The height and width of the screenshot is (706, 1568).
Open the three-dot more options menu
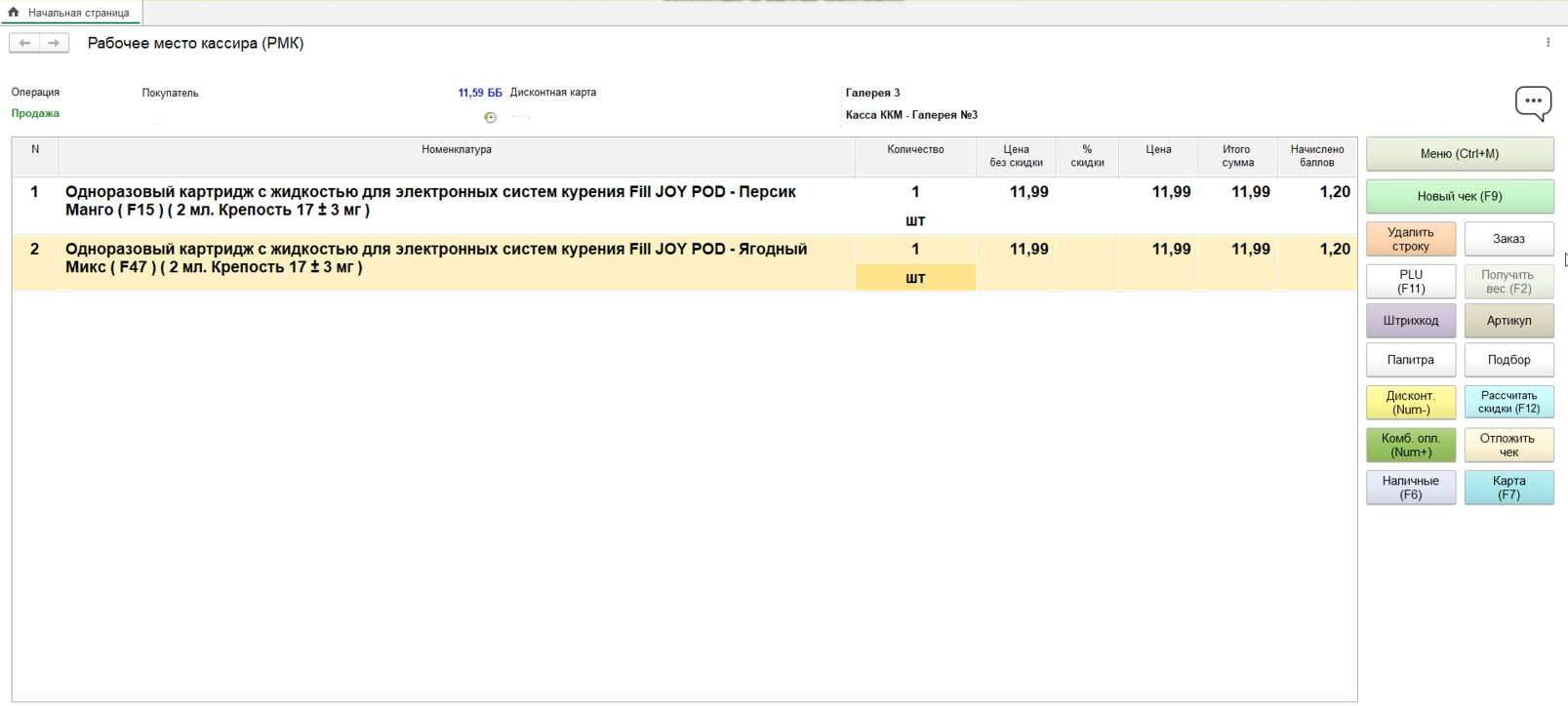1548,43
